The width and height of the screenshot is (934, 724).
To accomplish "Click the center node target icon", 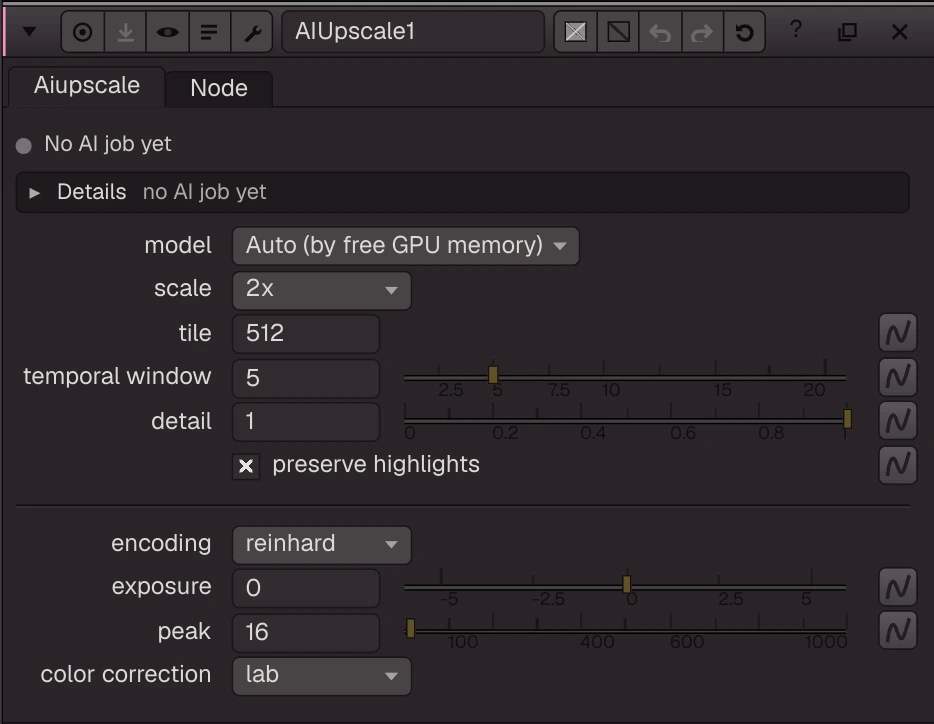I will pyautogui.click(x=83, y=32).
